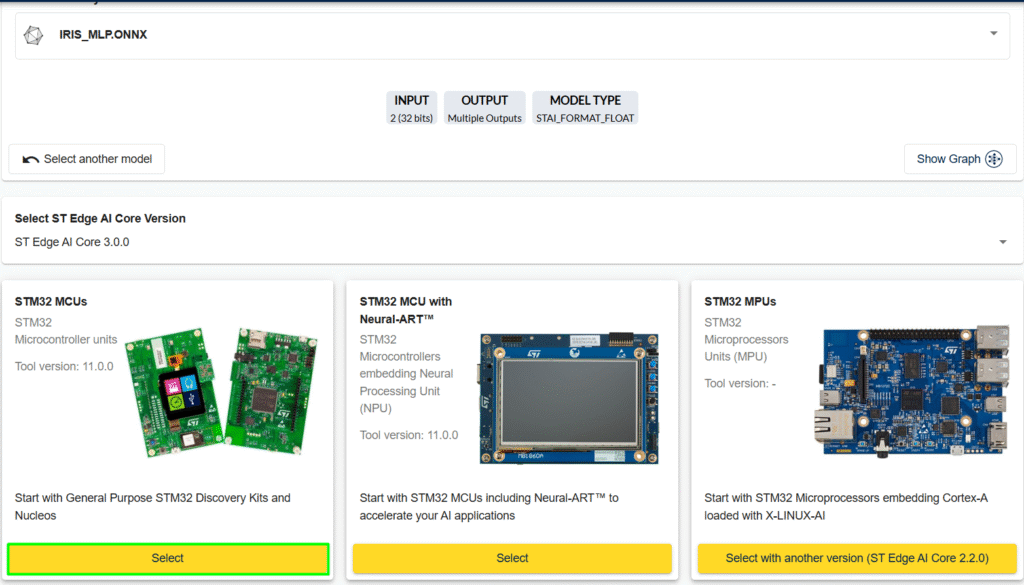
Task: Click the Show Graph button label
Action: coord(948,159)
